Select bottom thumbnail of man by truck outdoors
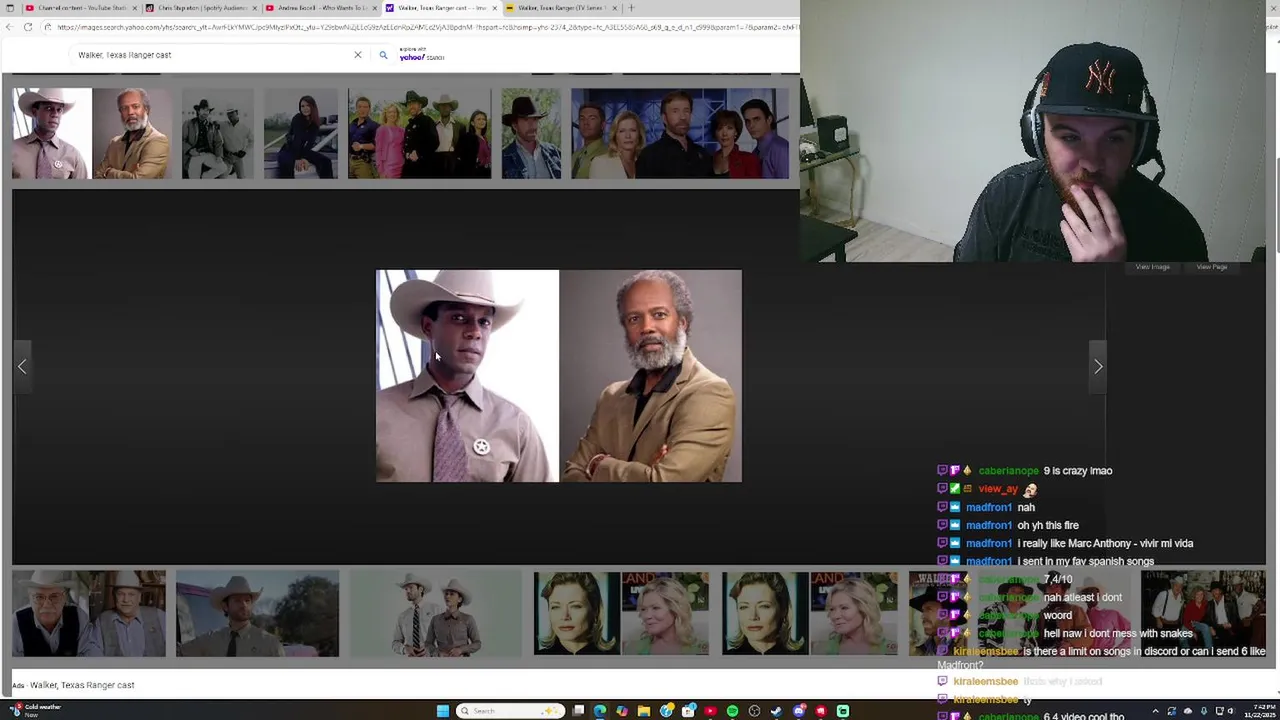Image resolution: width=1280 pixels, height=720 pixels. (257, 614)
